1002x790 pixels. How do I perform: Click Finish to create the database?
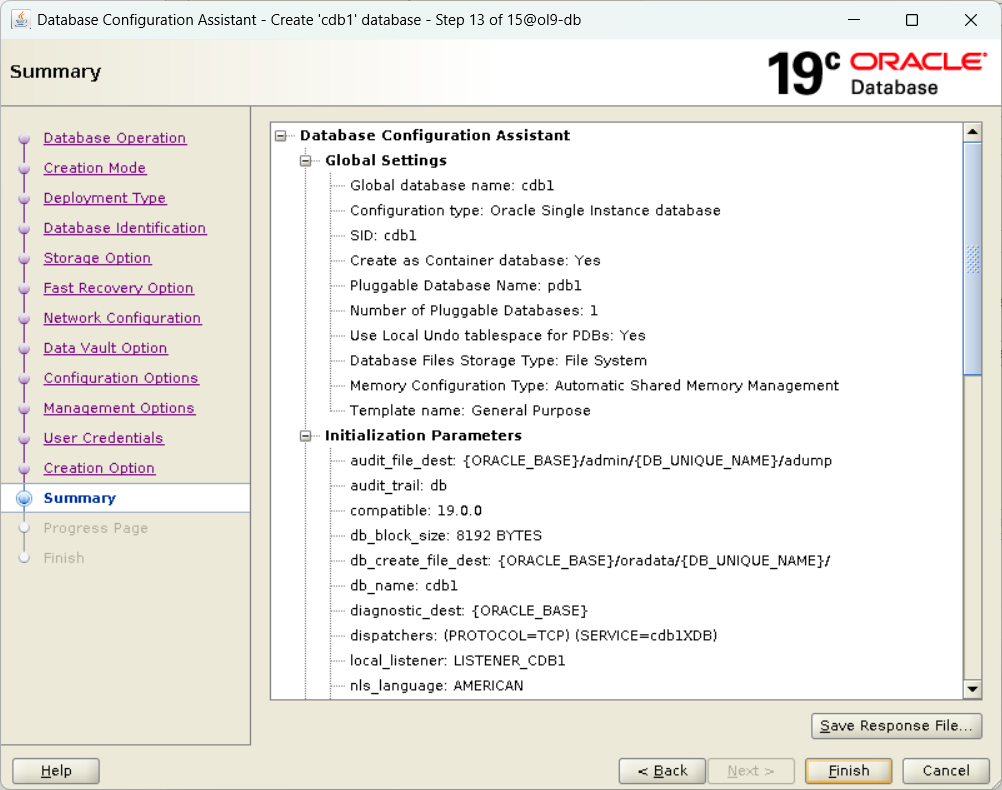849,771
